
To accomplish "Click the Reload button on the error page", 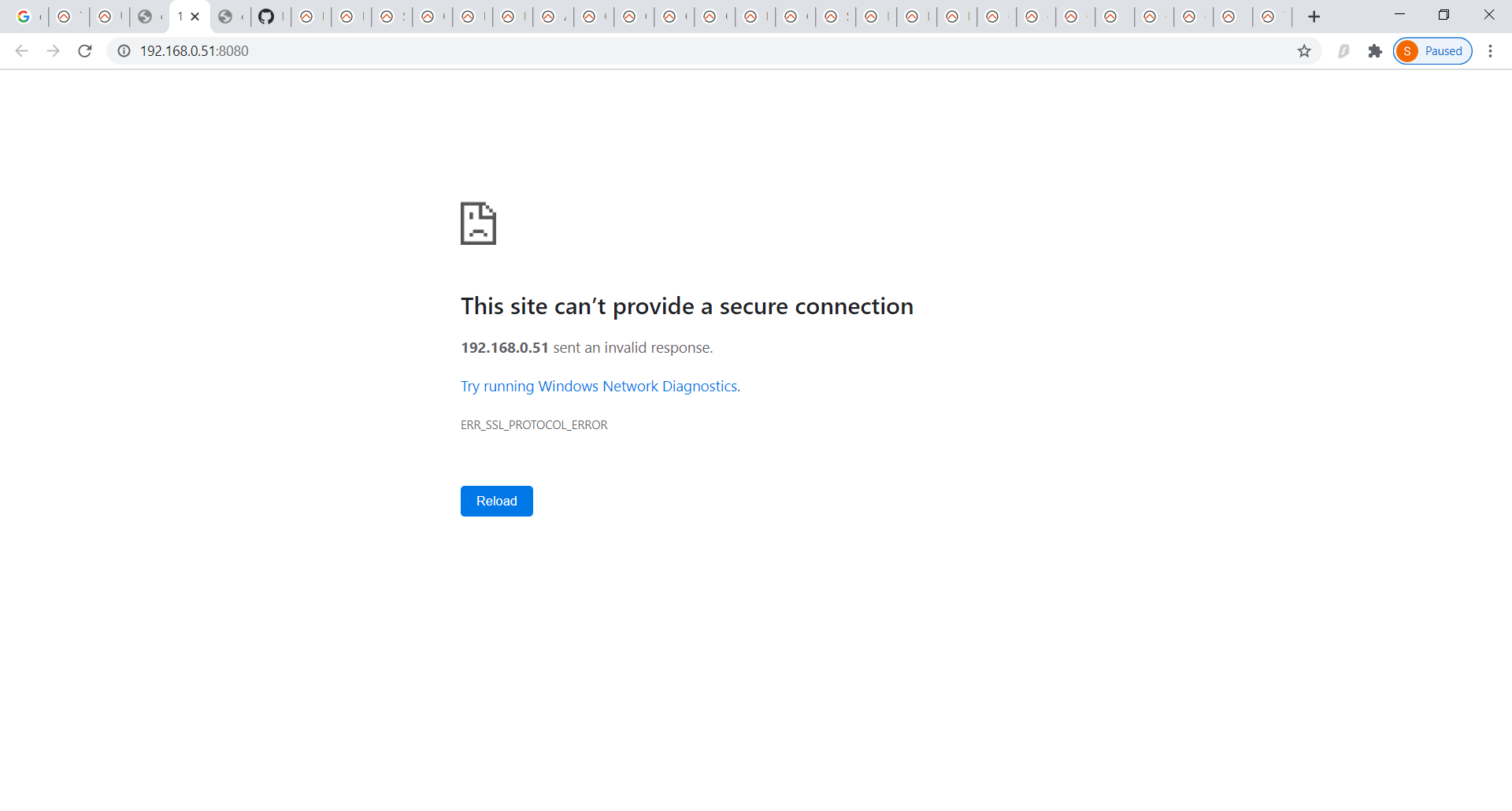I will [496, 502].
